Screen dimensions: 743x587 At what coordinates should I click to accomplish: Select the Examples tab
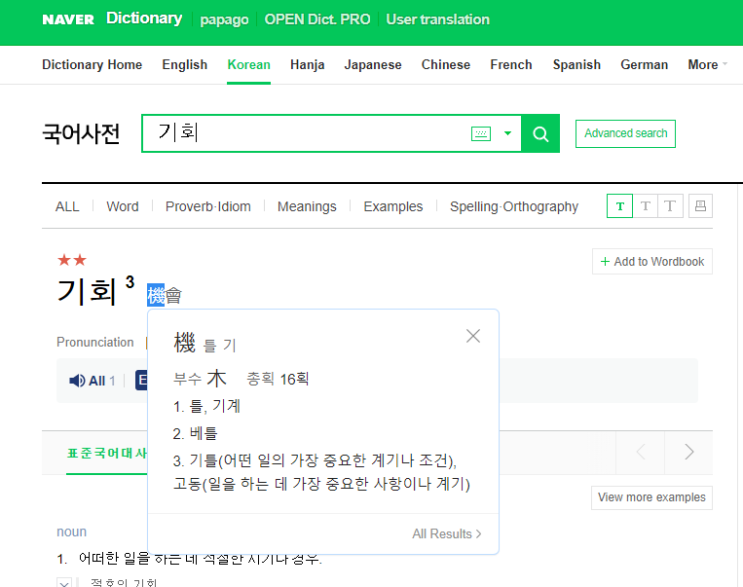393,207
